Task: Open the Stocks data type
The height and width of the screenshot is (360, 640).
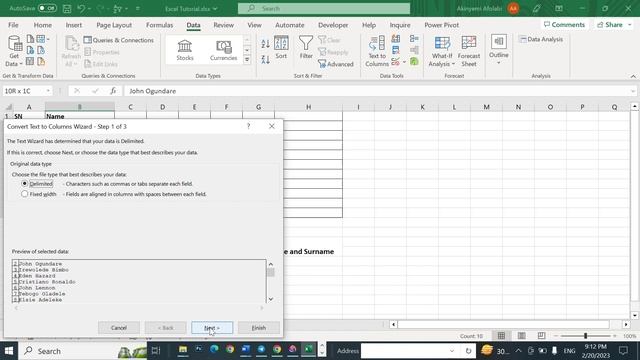Action: tap(184, 50)
